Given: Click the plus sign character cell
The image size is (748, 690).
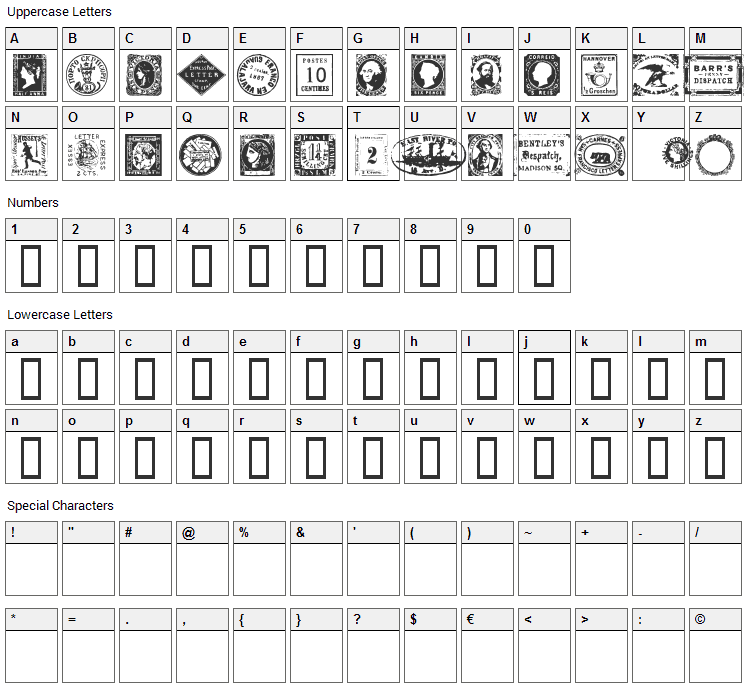Looking at the screenshot, I should click(x=601, y=558).
